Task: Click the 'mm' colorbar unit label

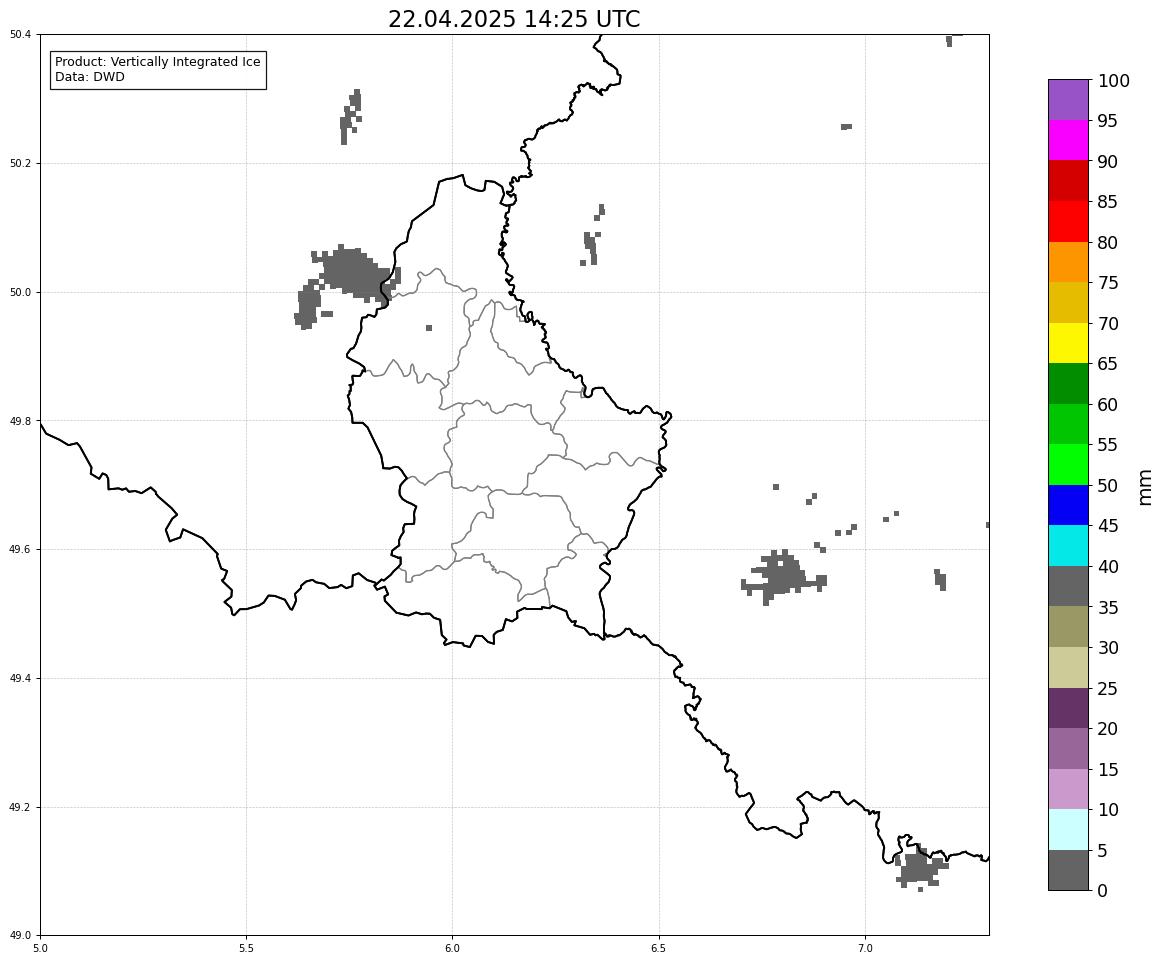Action: [x=1144, y=487]
